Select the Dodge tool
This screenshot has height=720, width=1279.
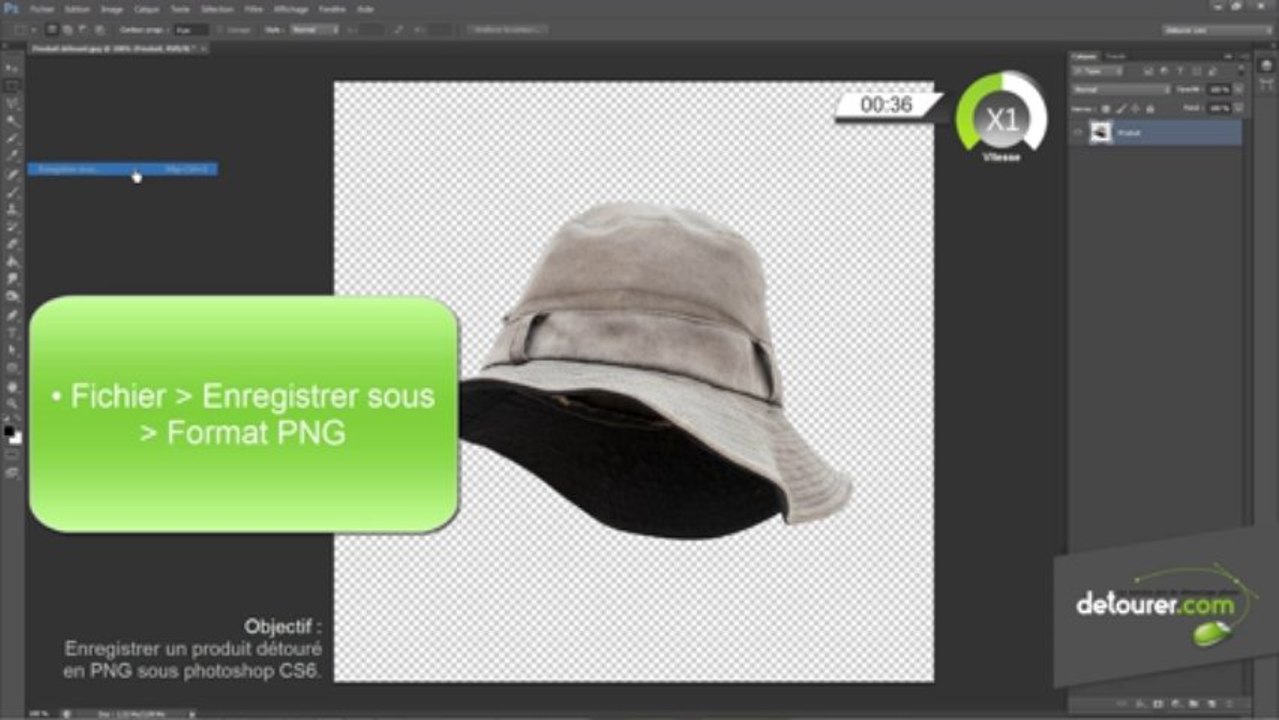[13, 296]
